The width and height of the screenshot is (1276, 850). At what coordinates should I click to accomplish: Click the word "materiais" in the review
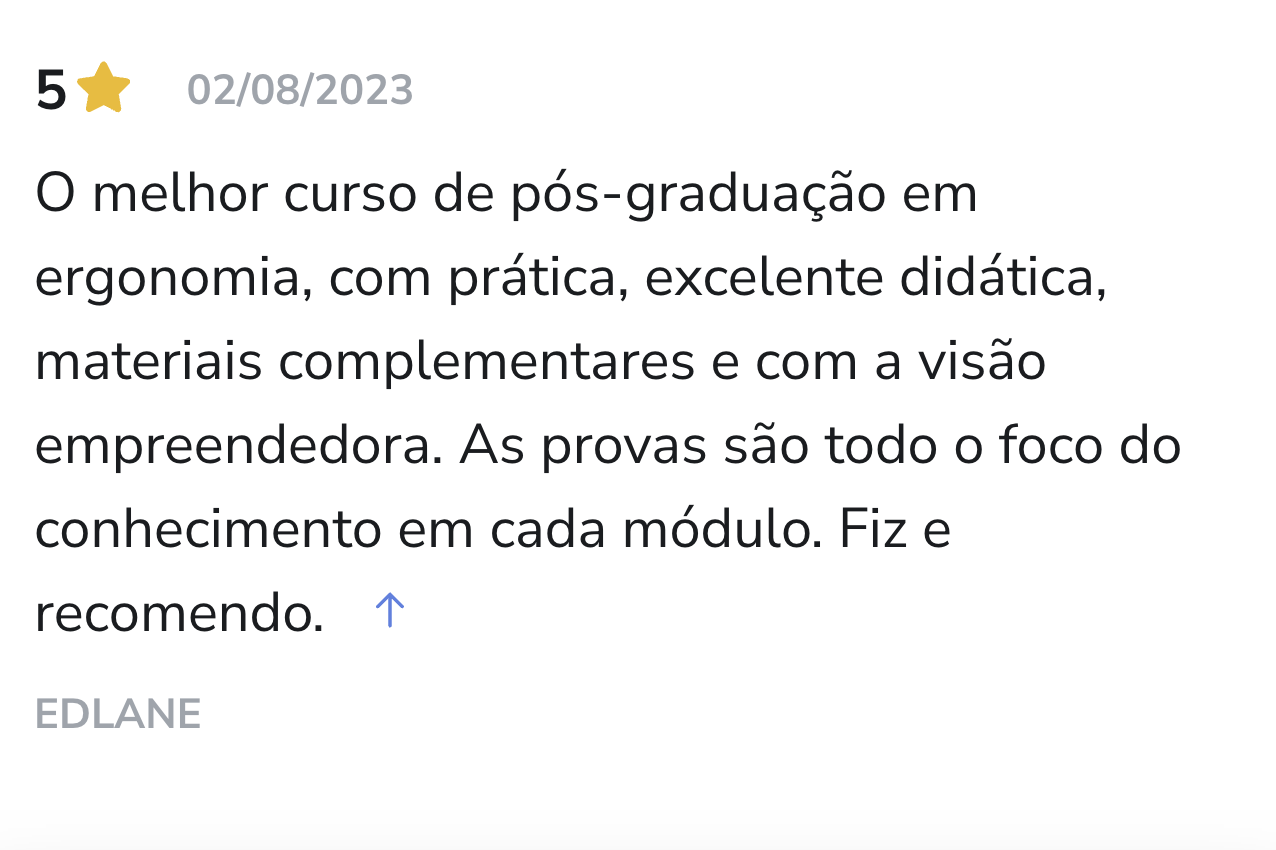coord(148,362)
